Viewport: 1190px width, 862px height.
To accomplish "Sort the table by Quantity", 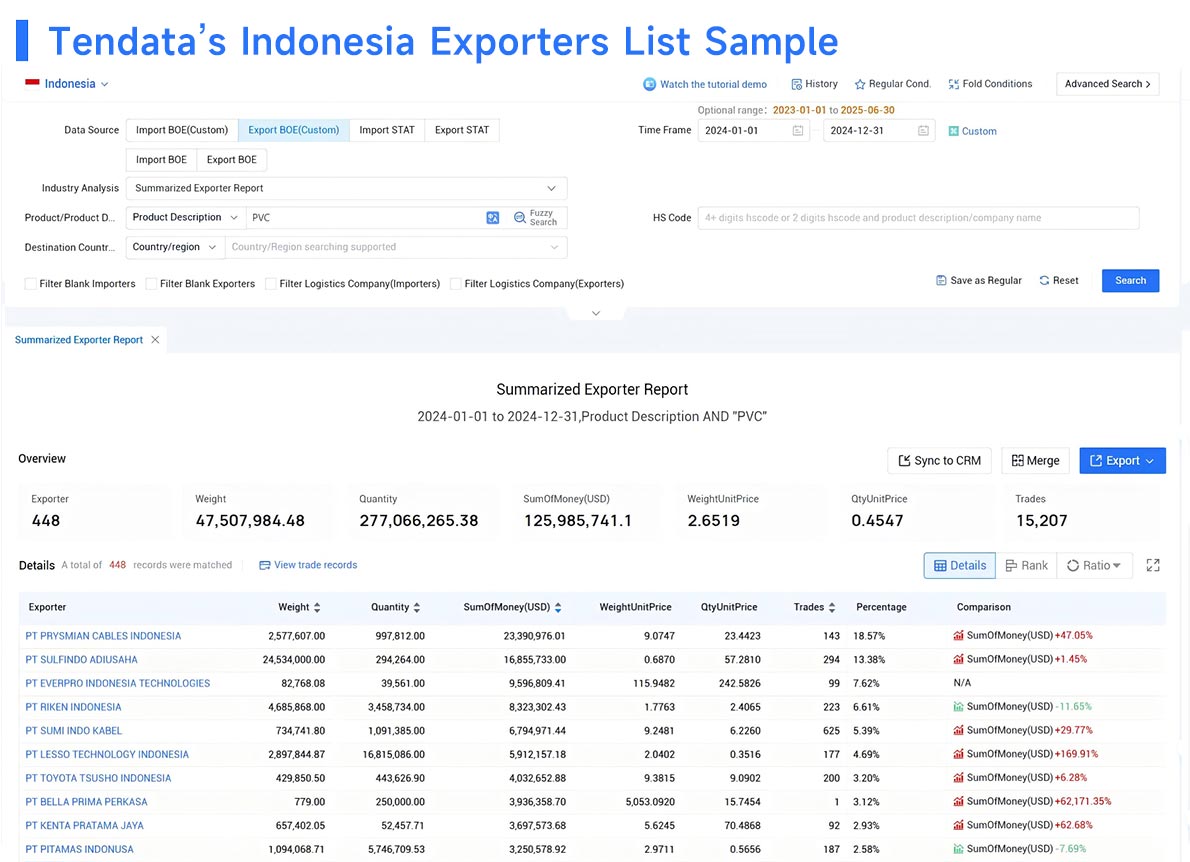I will coord(416,608).
